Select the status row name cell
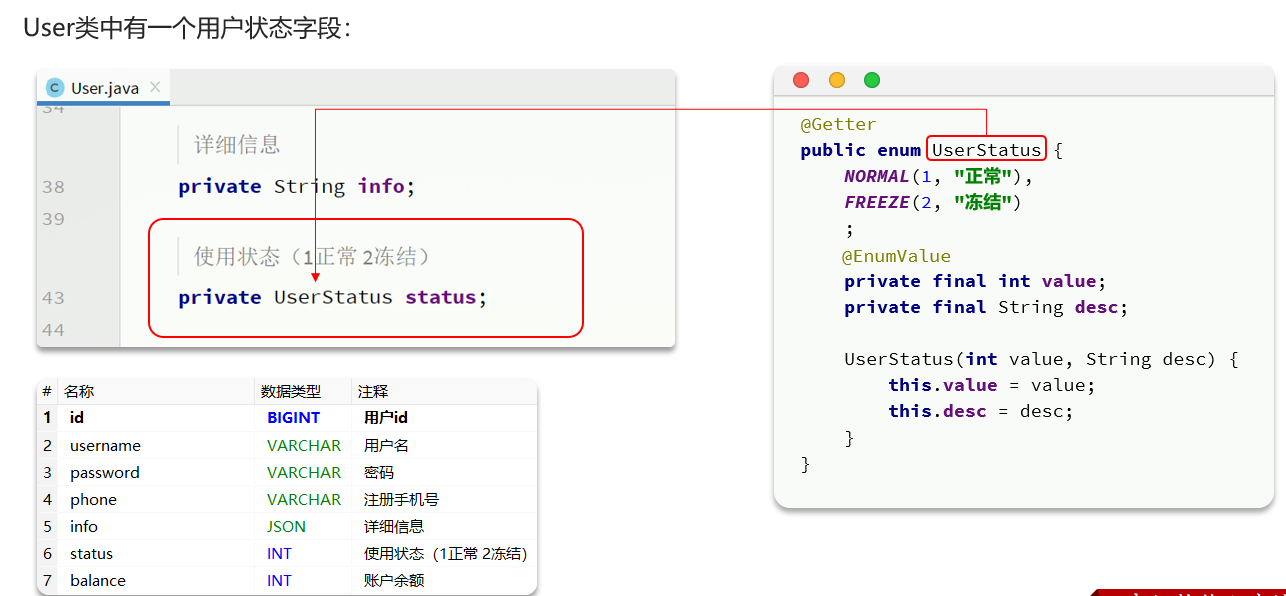1286x596 pixels. 91,553
